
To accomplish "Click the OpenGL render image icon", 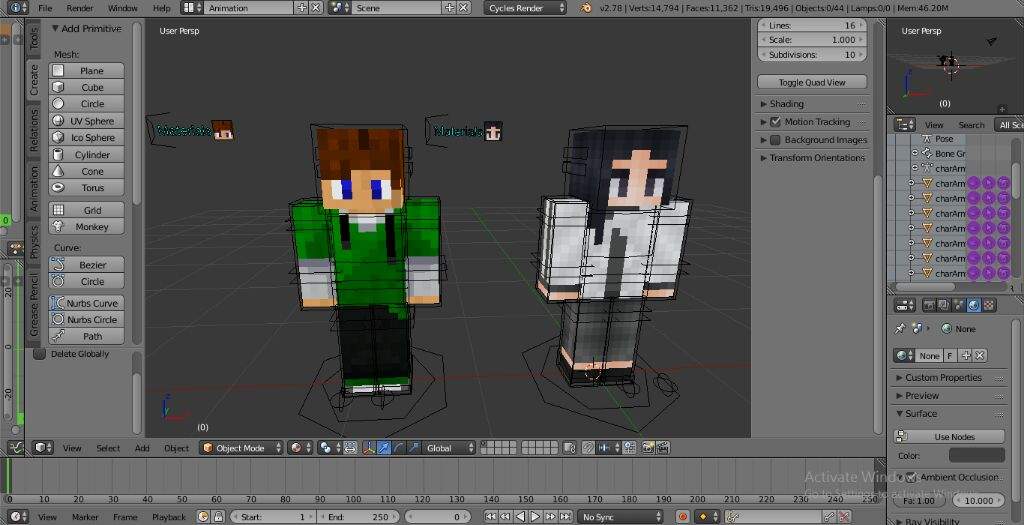I will (x=647, y=448).
